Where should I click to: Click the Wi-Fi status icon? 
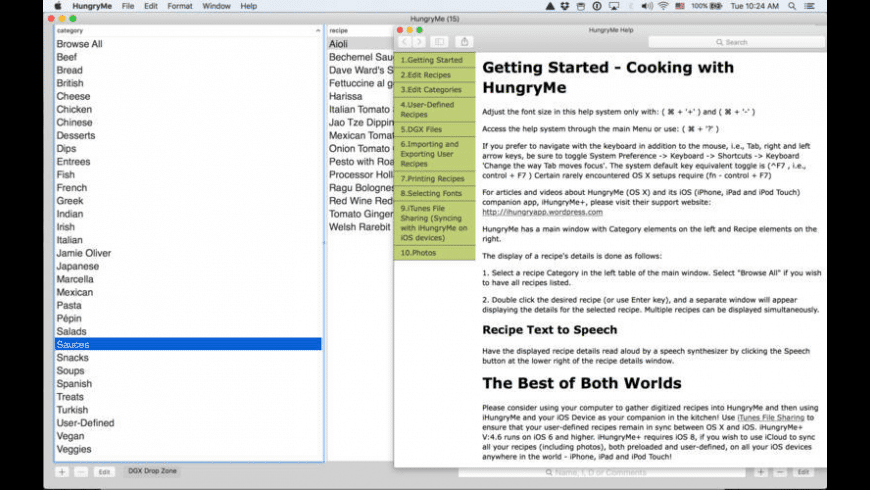[664, 6]
